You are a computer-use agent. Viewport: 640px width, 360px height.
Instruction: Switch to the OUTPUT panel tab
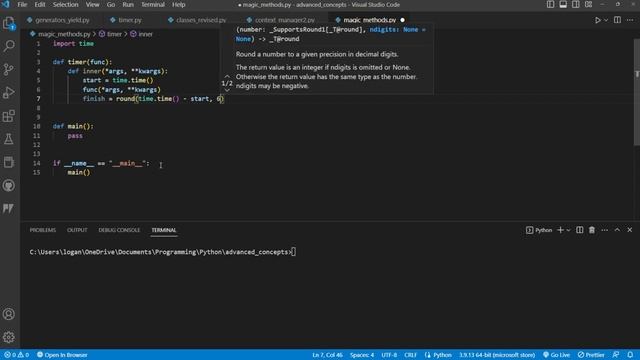(77, 230)
